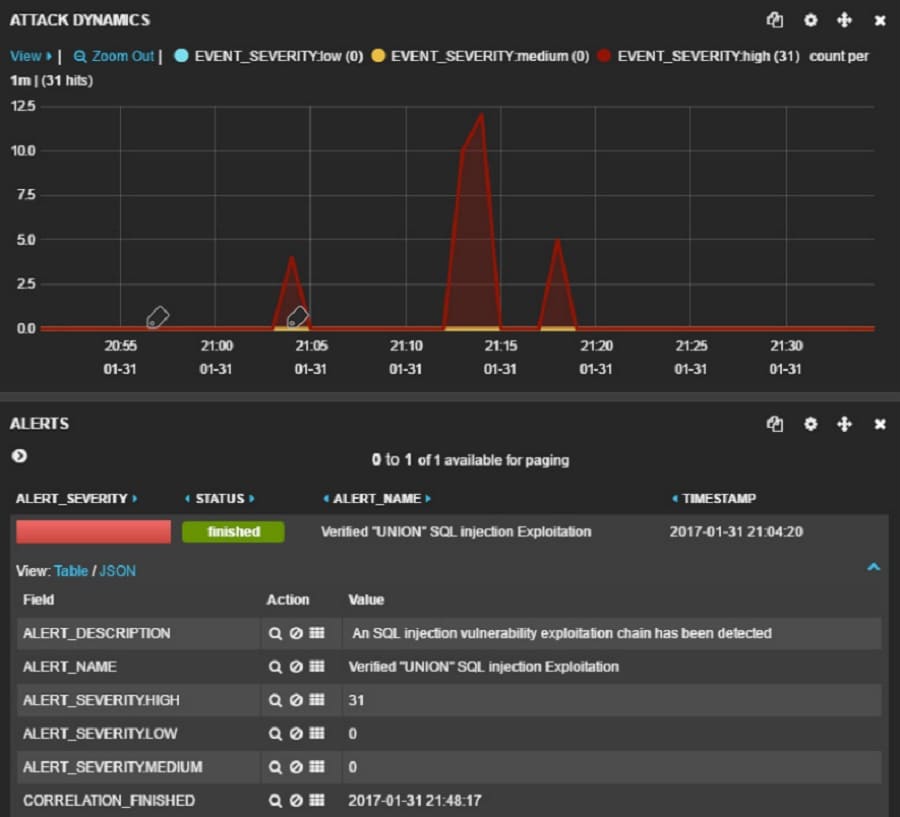Toggle the column icon for ALERT_SEVERITY.MEDIUM
Screen dimensions: 900x817
pyautogui.click(x=317, y=766)
